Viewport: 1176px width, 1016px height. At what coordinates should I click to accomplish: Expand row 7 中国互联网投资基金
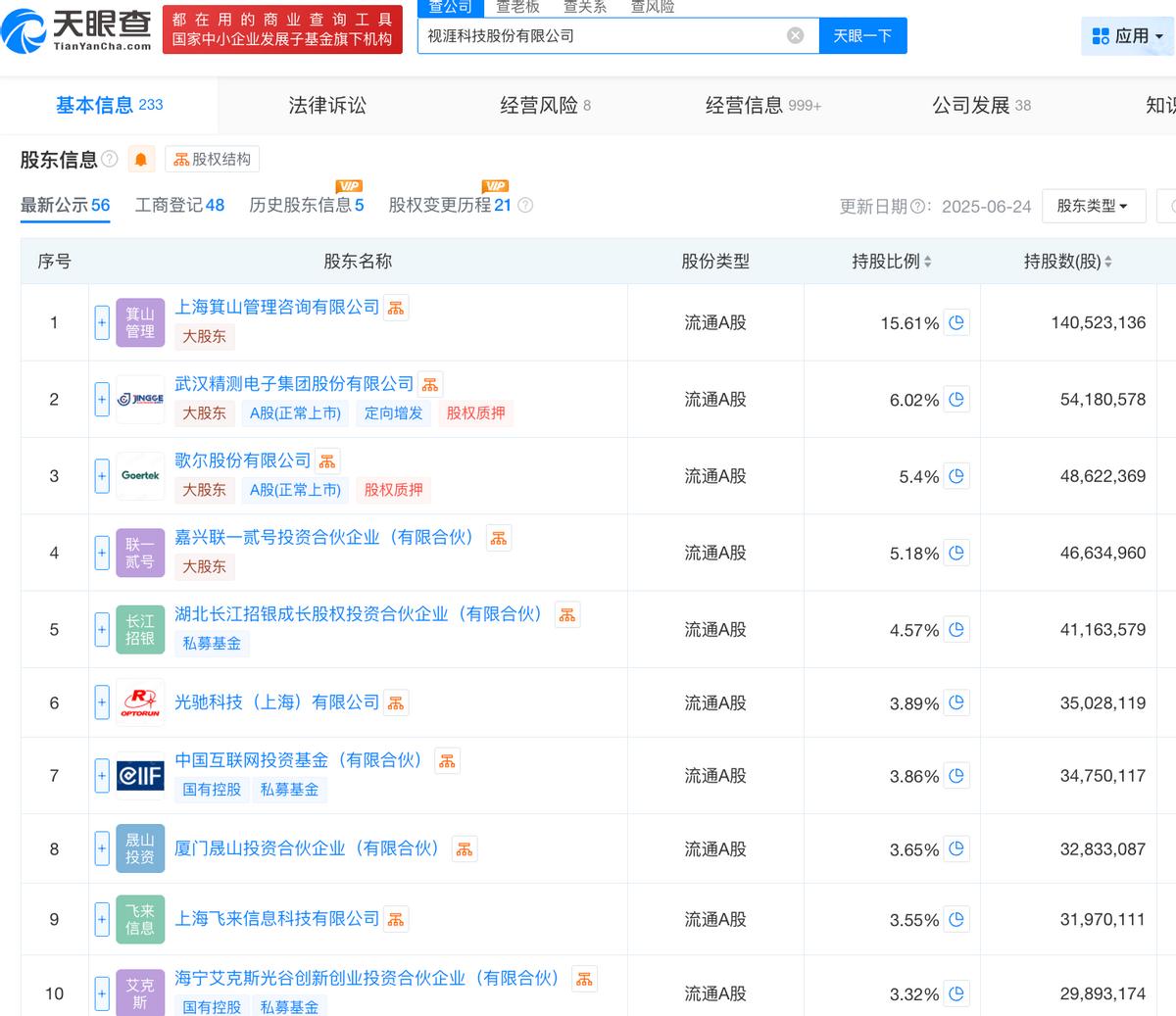pos(102,776)
